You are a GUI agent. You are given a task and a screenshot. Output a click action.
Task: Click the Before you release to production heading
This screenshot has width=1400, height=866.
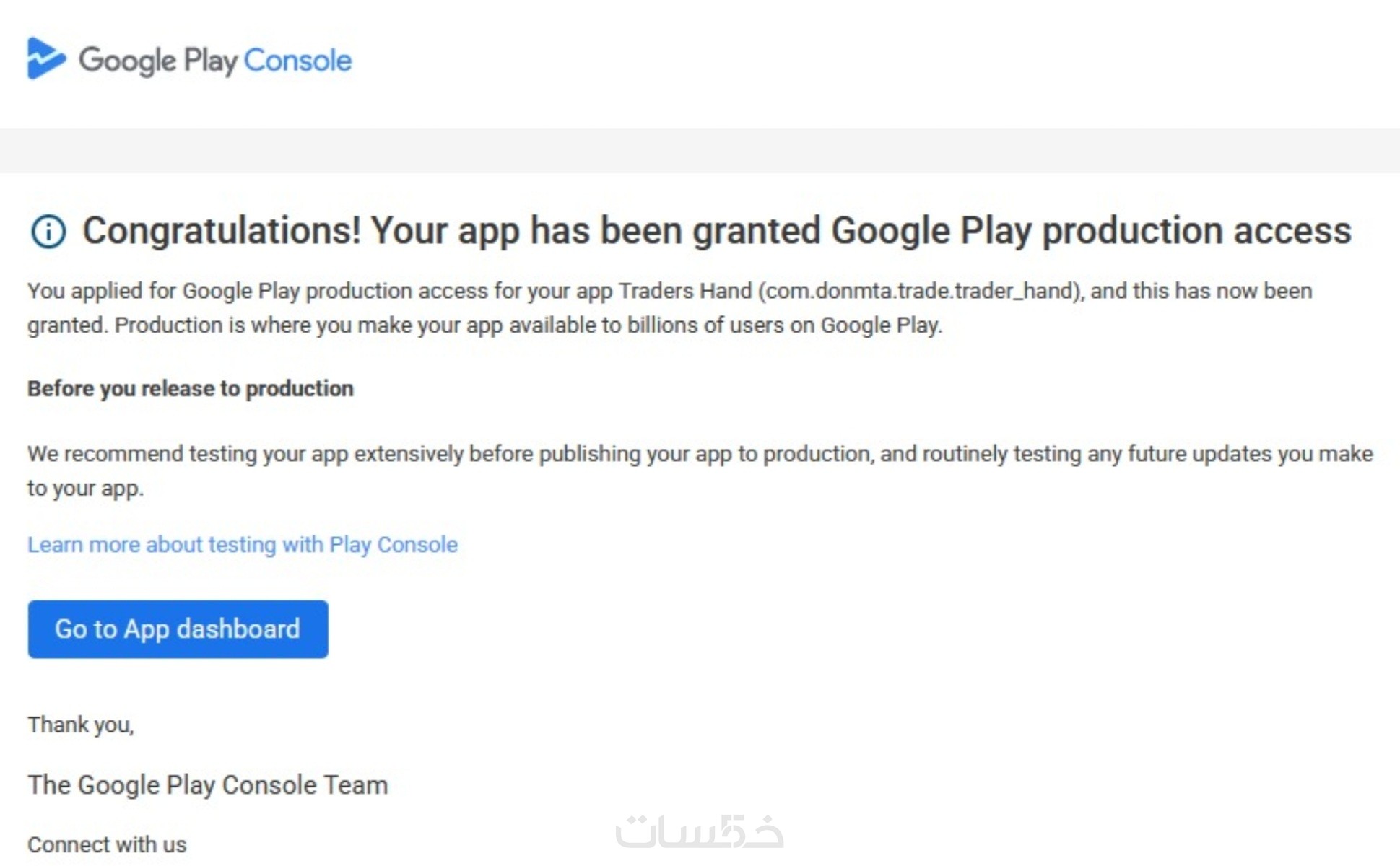(x=191, y=388)
